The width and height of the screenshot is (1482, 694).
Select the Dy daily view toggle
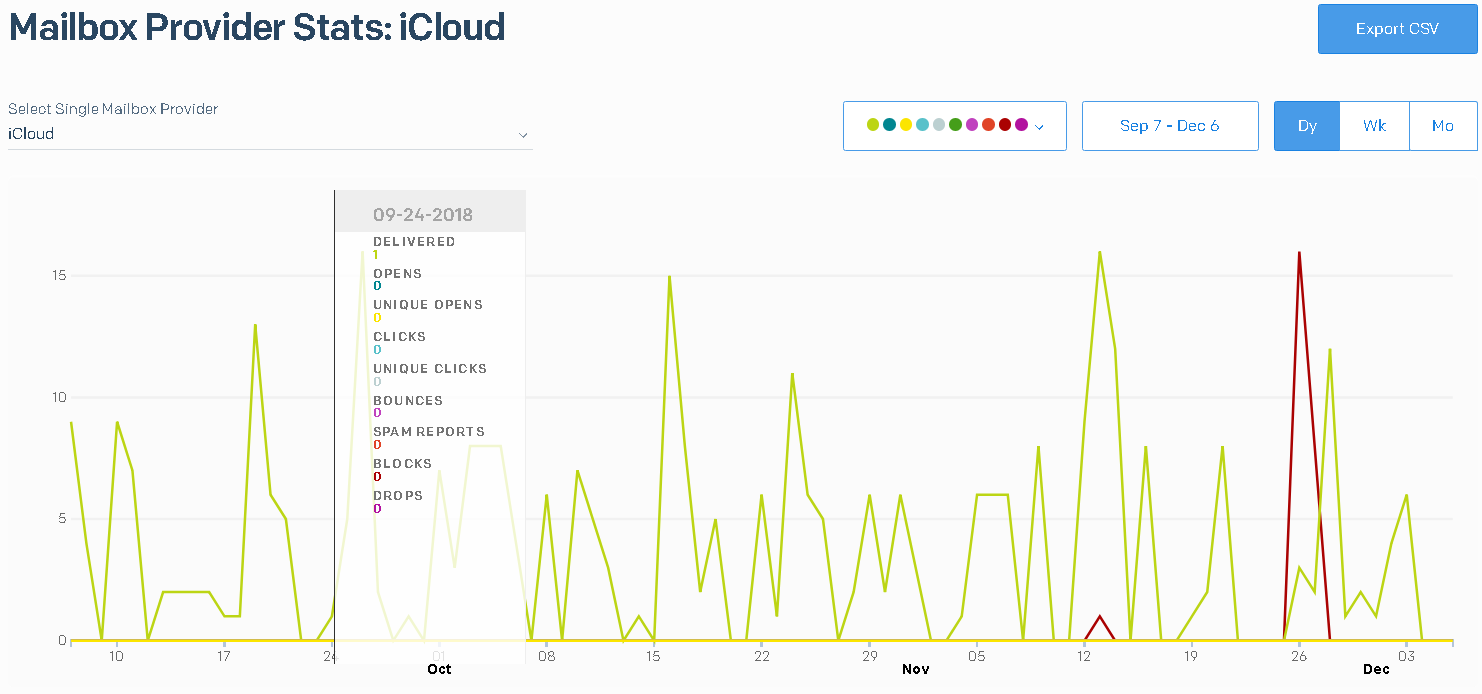[x=1307, y=126]
